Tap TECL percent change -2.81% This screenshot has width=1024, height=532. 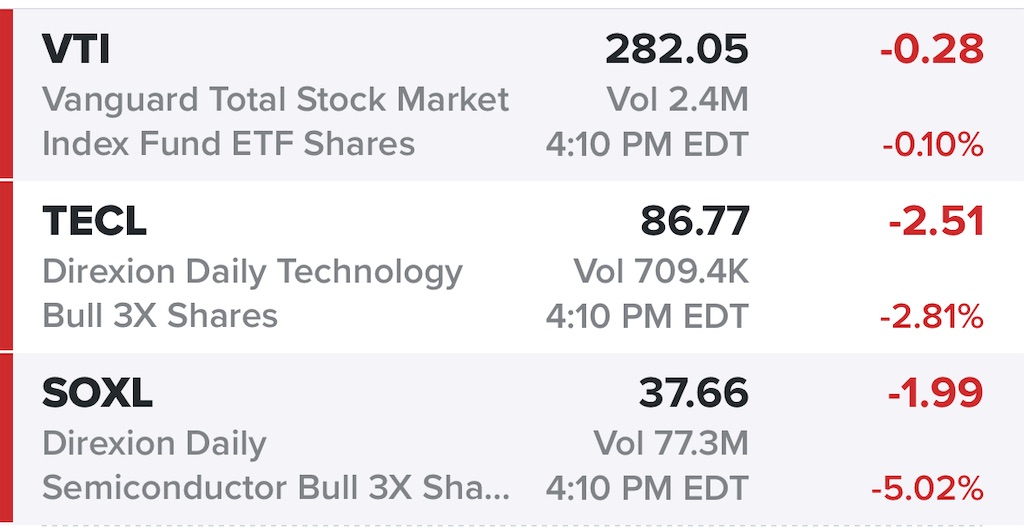tap(932, 317)
